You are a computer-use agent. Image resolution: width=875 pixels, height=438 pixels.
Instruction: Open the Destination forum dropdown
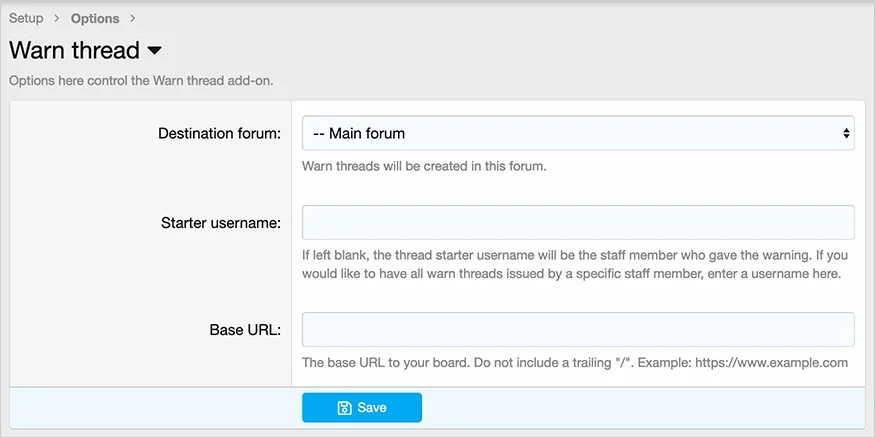click(x=577, y=133)
